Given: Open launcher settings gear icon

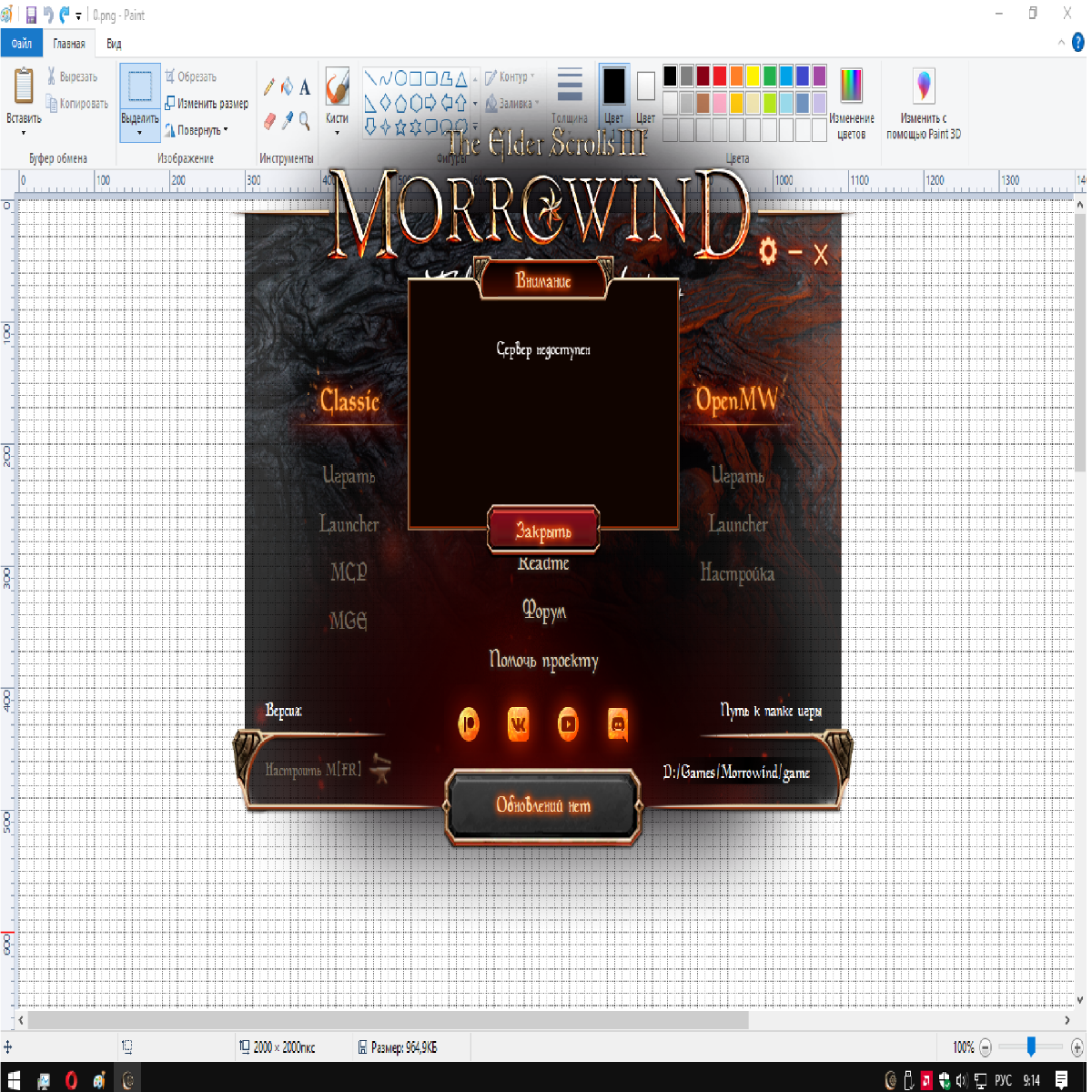Looking at the screenshot, I should tap(768, 251).
